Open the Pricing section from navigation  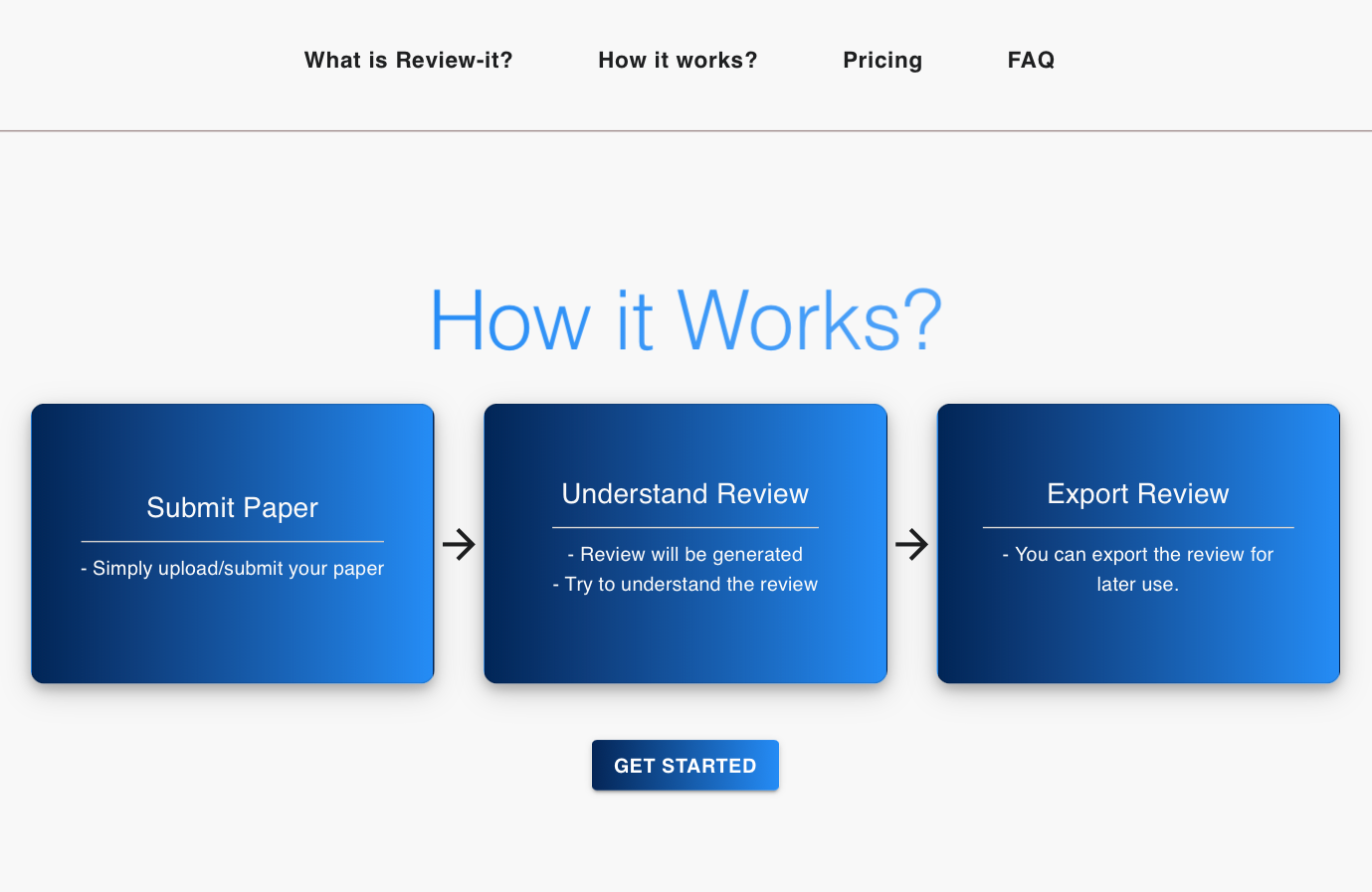click(882, 61)
